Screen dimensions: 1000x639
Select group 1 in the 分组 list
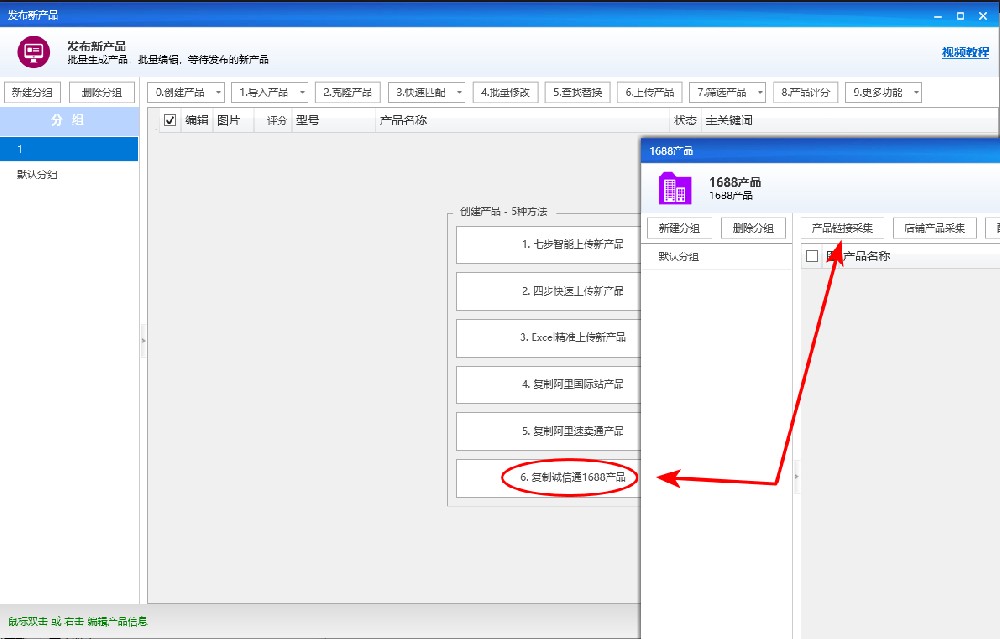(x=69, y=149)
